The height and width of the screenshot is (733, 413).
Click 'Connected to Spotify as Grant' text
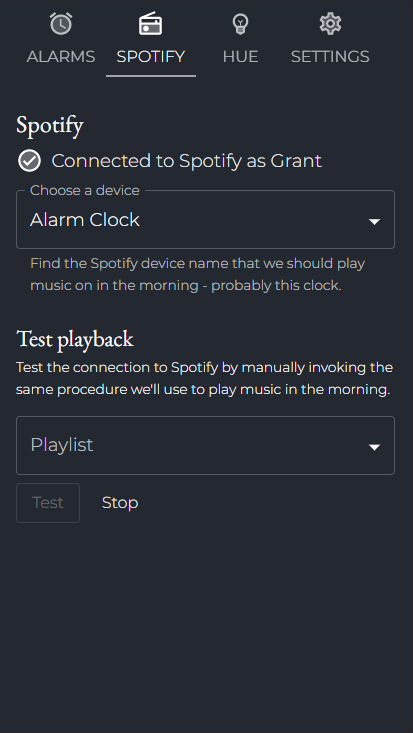pos(187,161)
